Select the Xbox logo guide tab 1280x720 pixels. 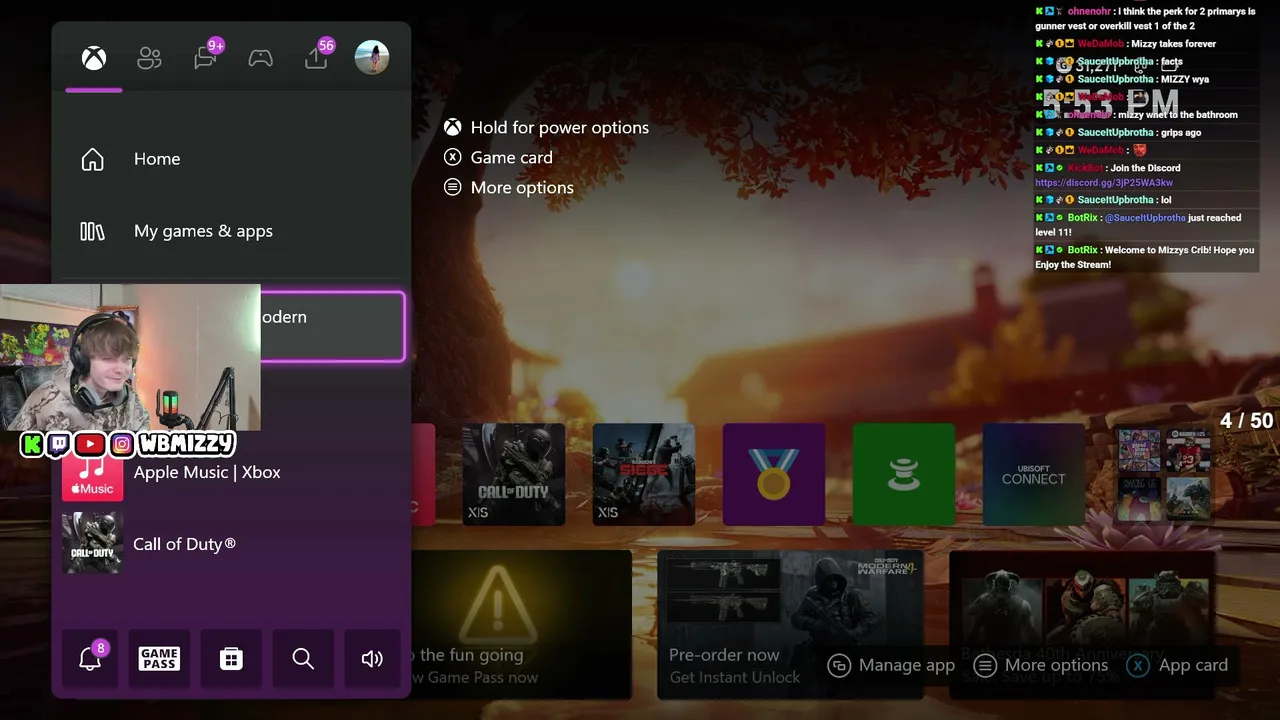pos(94,58)
